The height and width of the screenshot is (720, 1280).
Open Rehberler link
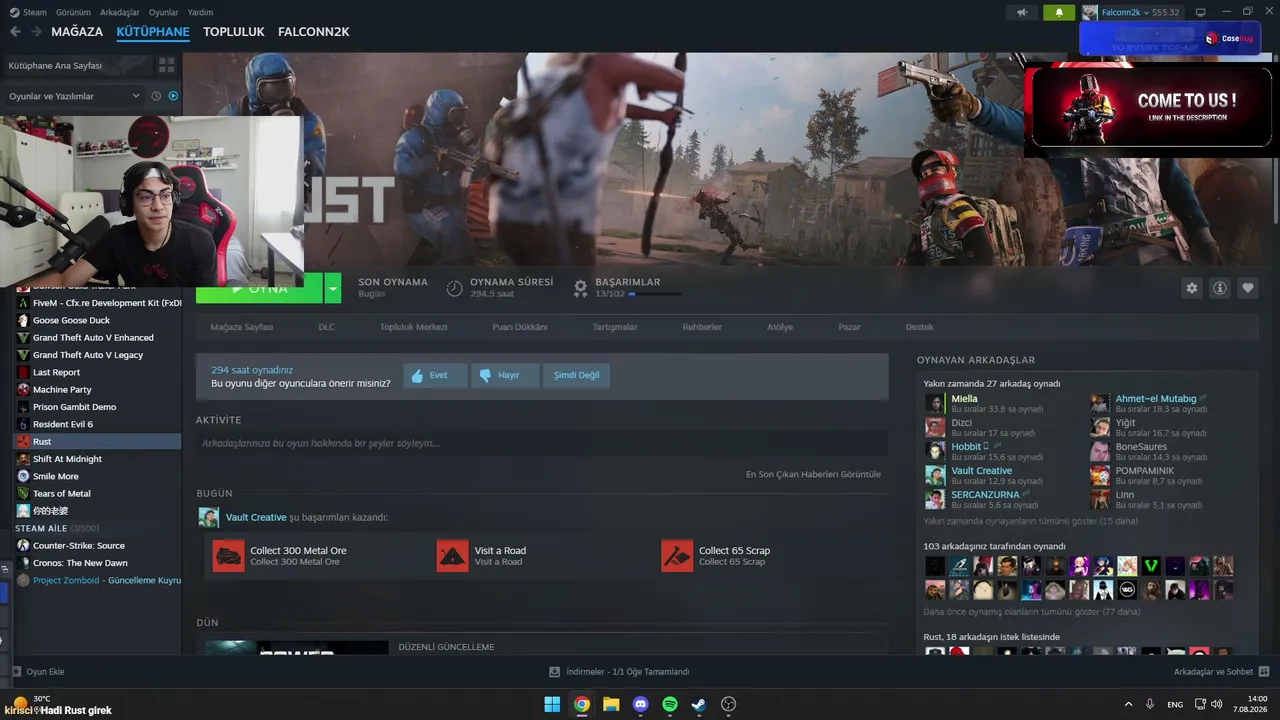(702, 327)
